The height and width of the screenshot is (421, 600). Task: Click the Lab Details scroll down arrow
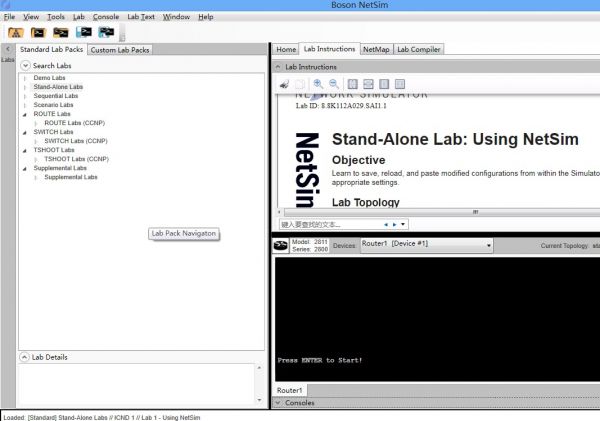(x=259, y=400)
